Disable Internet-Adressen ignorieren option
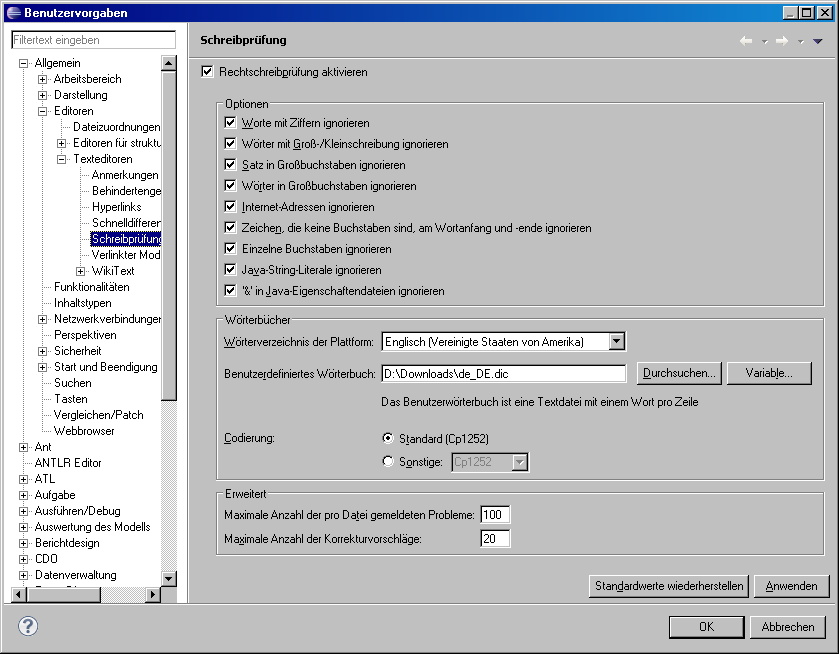This screenshot has height=654, width=839. pyautogui.click(x=231, y=207)
